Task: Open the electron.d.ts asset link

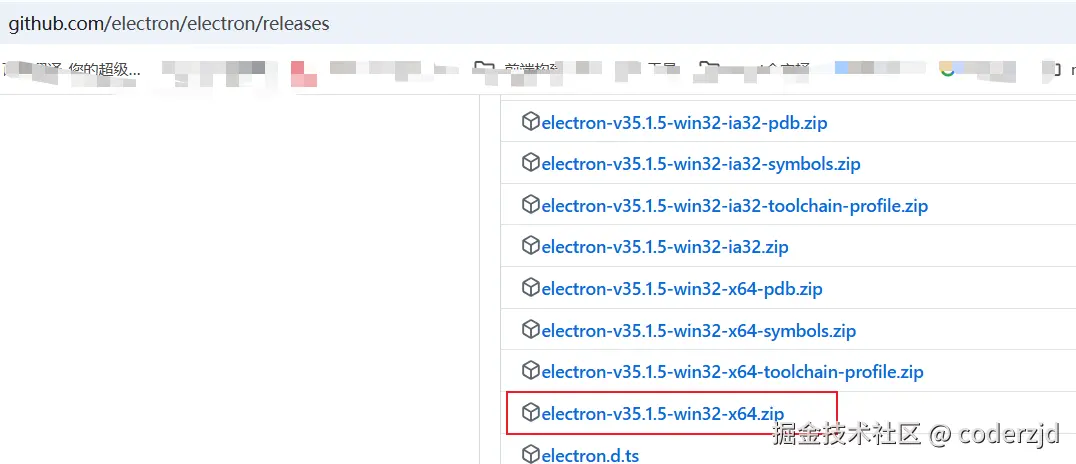Action: 590,455
